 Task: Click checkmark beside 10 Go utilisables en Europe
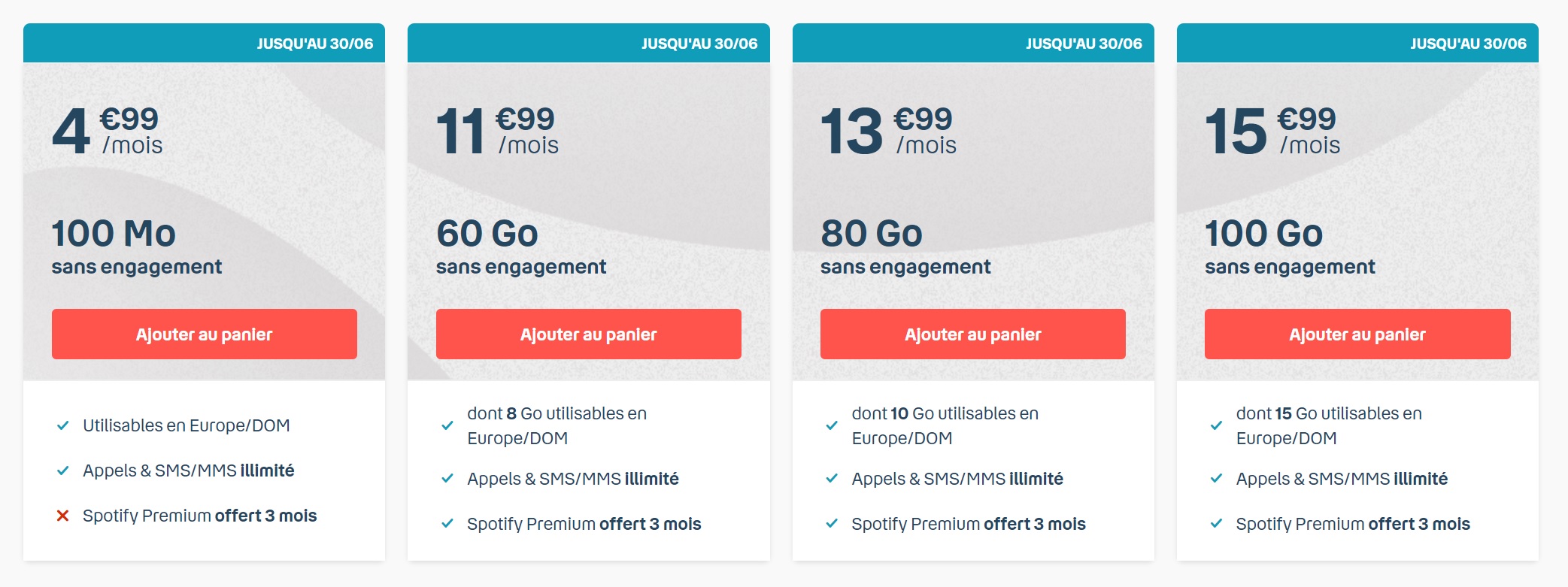pyautogui.click(x=832, y=425)
